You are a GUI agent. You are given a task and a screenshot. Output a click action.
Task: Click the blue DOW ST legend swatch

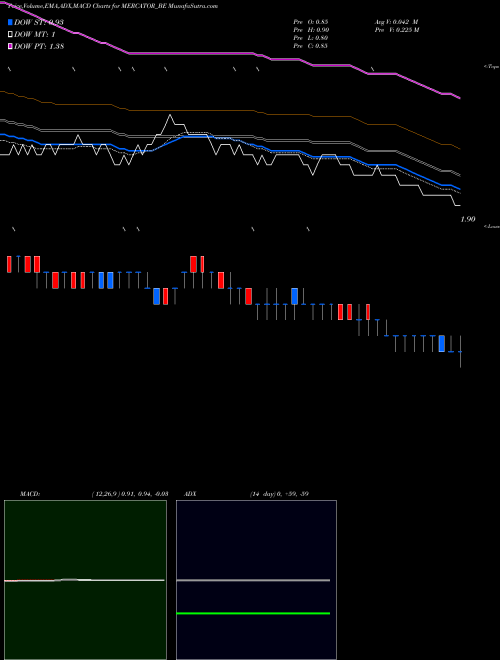click(x=10, y=22)
